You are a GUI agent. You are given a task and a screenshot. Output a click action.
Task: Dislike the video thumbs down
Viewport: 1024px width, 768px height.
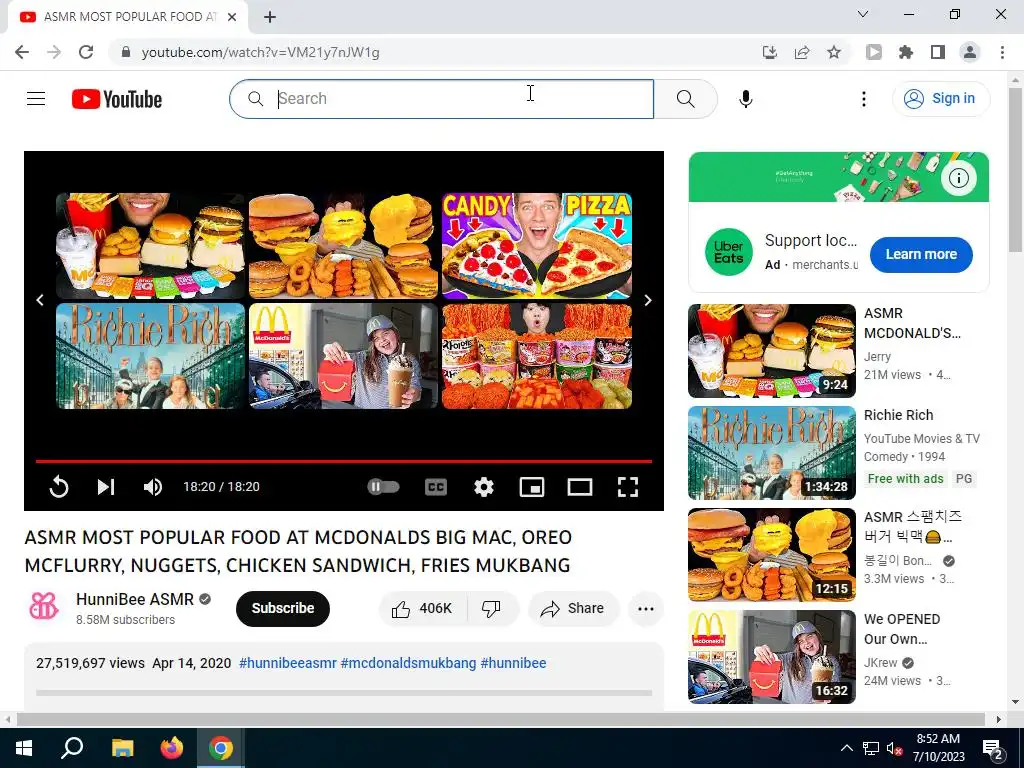[x=492, y=609]
